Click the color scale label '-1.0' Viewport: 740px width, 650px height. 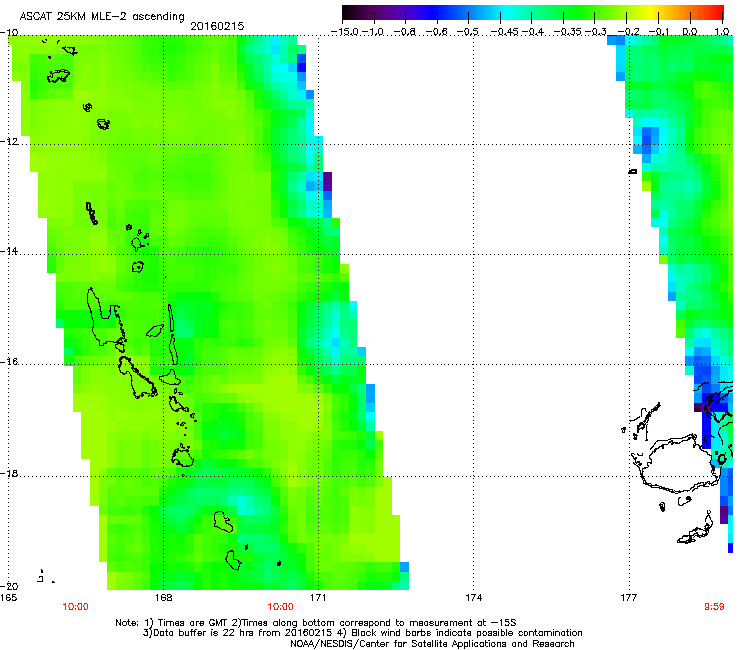click(x=374, y=32)
